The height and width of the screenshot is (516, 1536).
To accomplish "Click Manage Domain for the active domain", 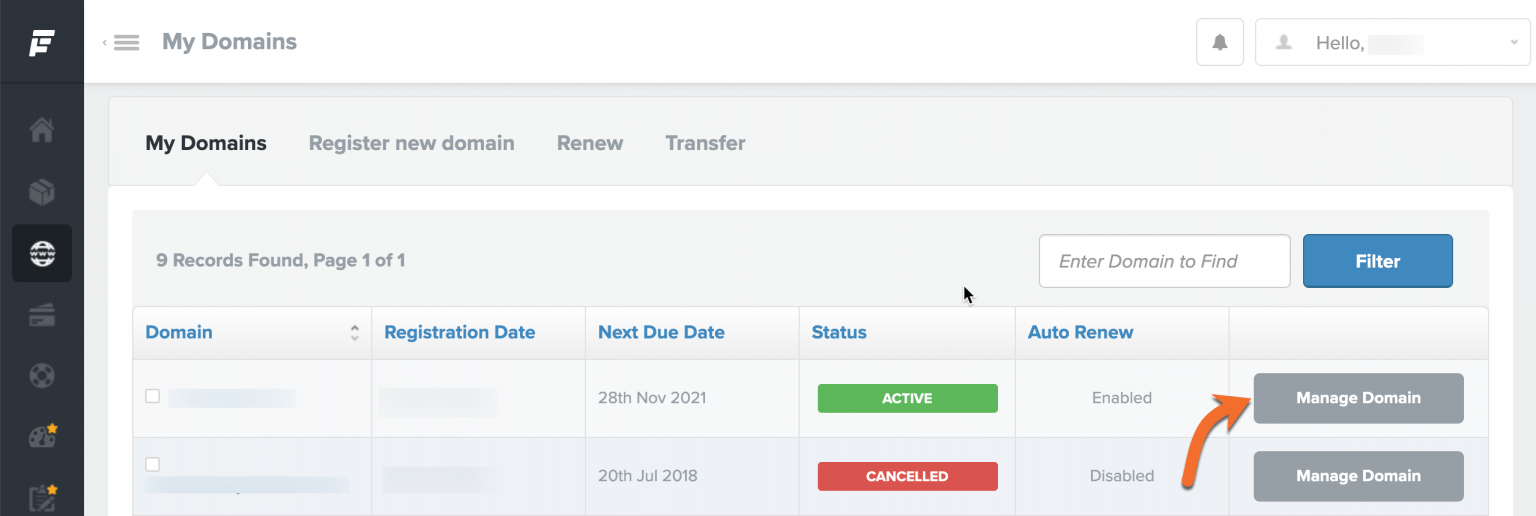I will pyautogui.click(x=1358, y=398).
